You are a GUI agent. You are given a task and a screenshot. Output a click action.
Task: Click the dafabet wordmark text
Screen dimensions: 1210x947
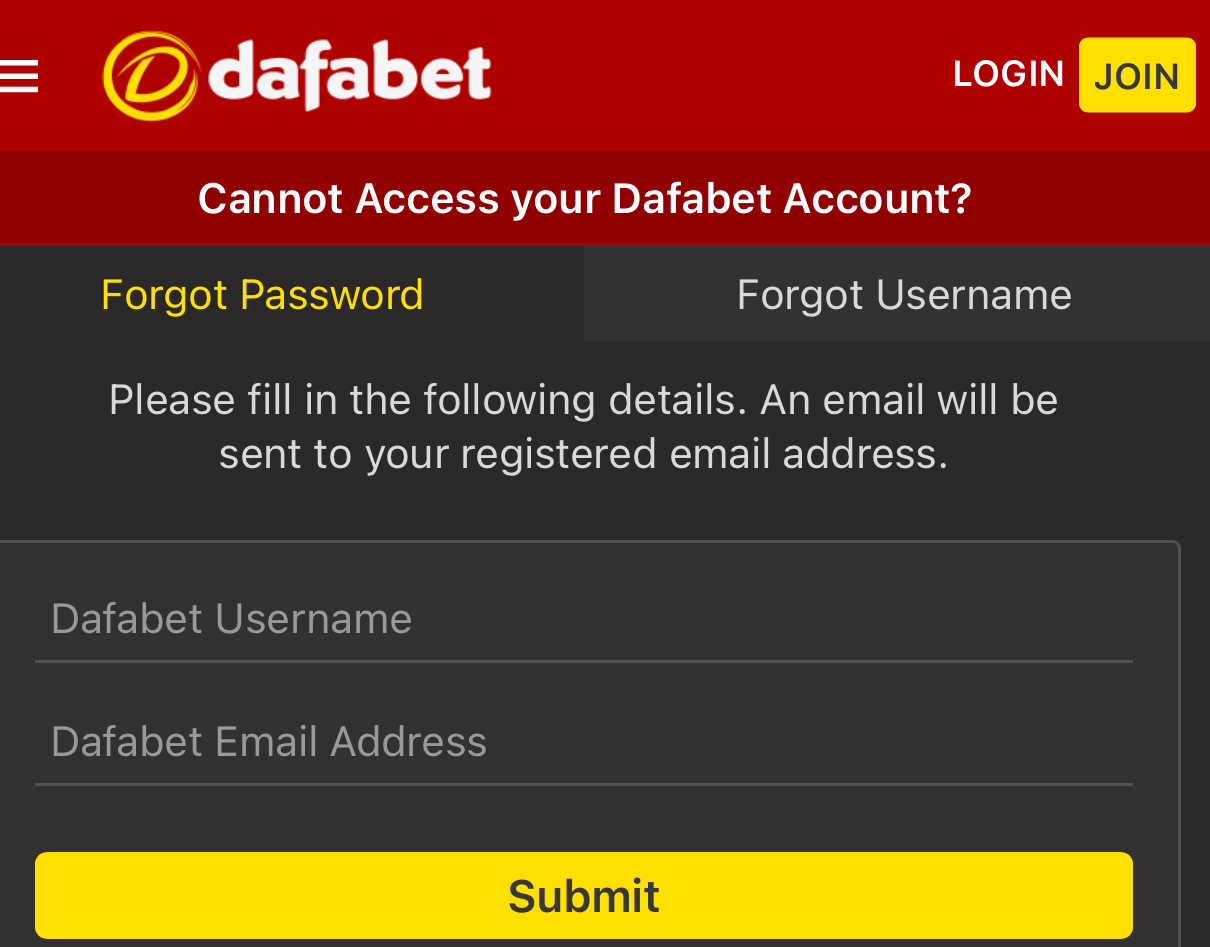coord(350,76)
